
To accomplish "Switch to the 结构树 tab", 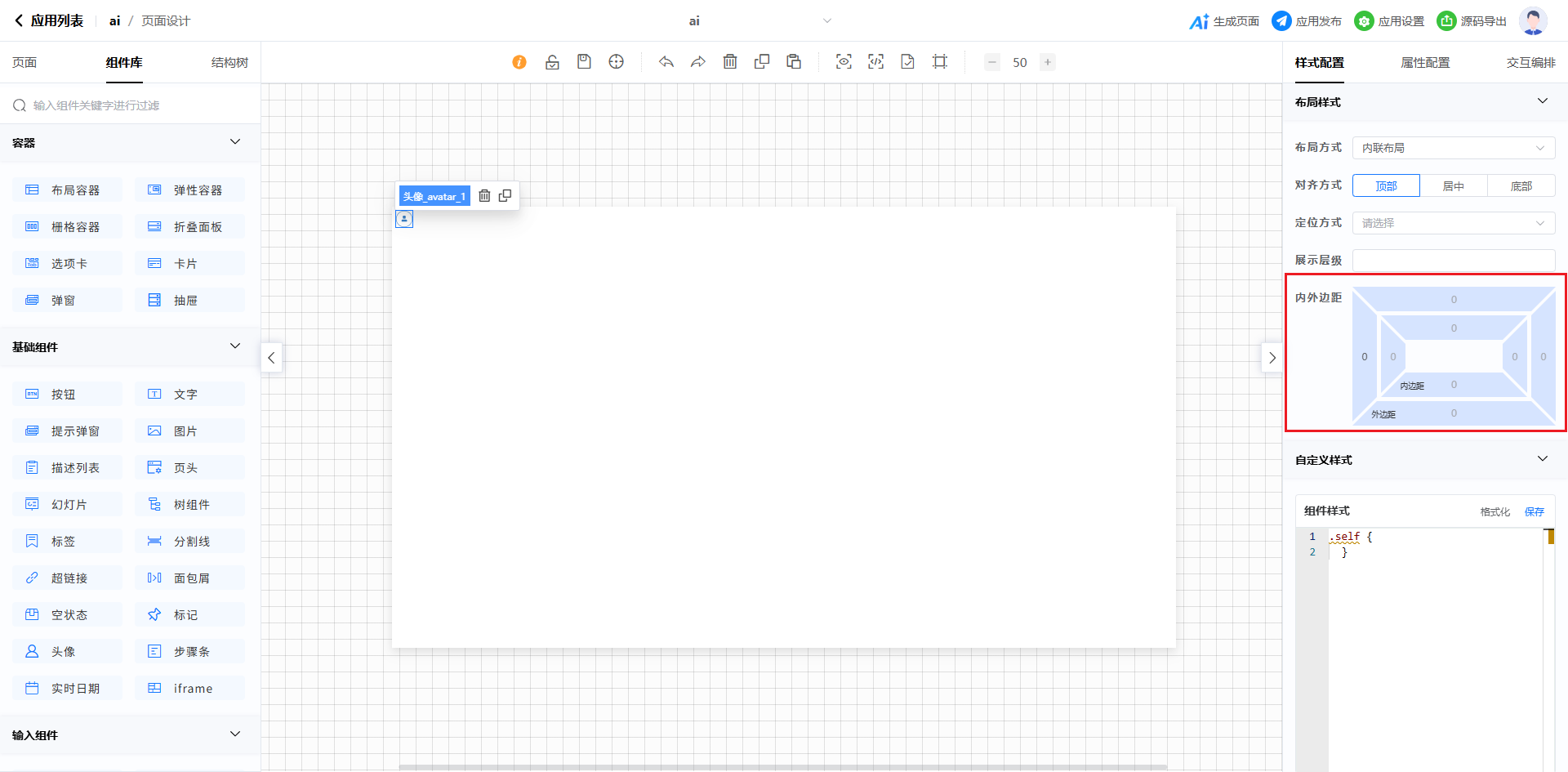I will (x=229, y=63).
